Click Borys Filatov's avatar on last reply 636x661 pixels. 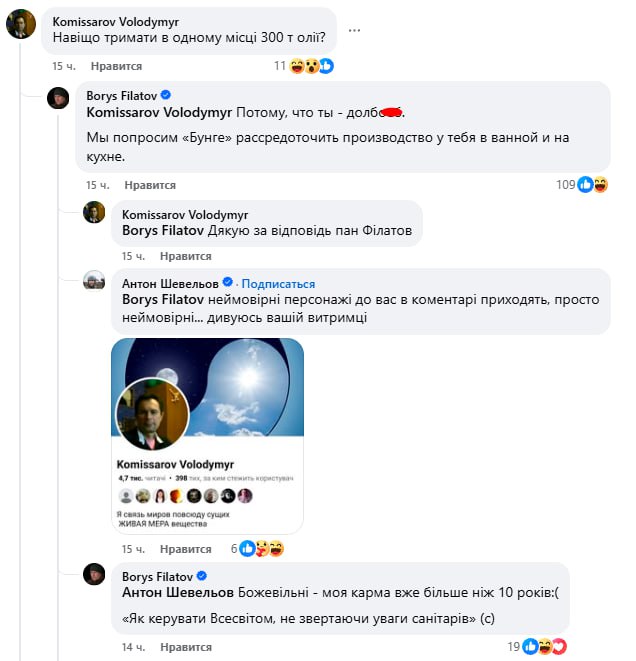[94, 574]
